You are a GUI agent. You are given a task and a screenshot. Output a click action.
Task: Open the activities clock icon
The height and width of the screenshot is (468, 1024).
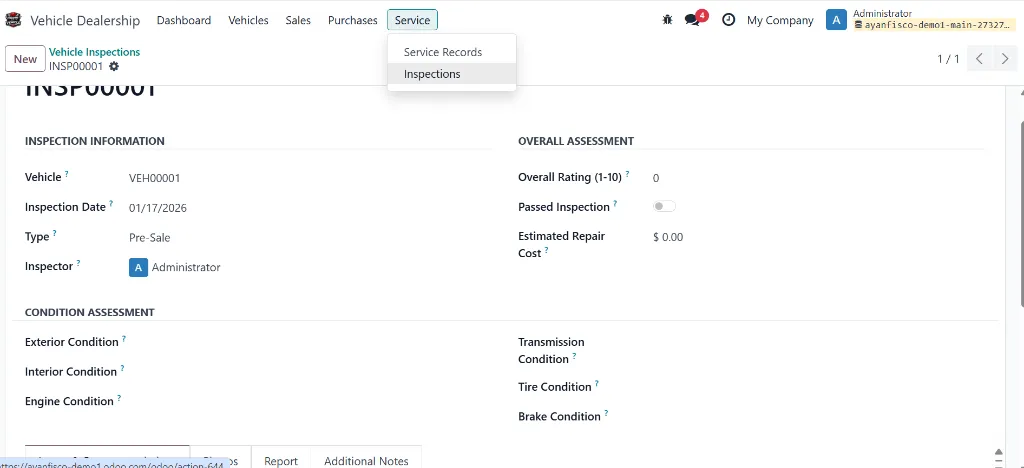coord(728,20)
